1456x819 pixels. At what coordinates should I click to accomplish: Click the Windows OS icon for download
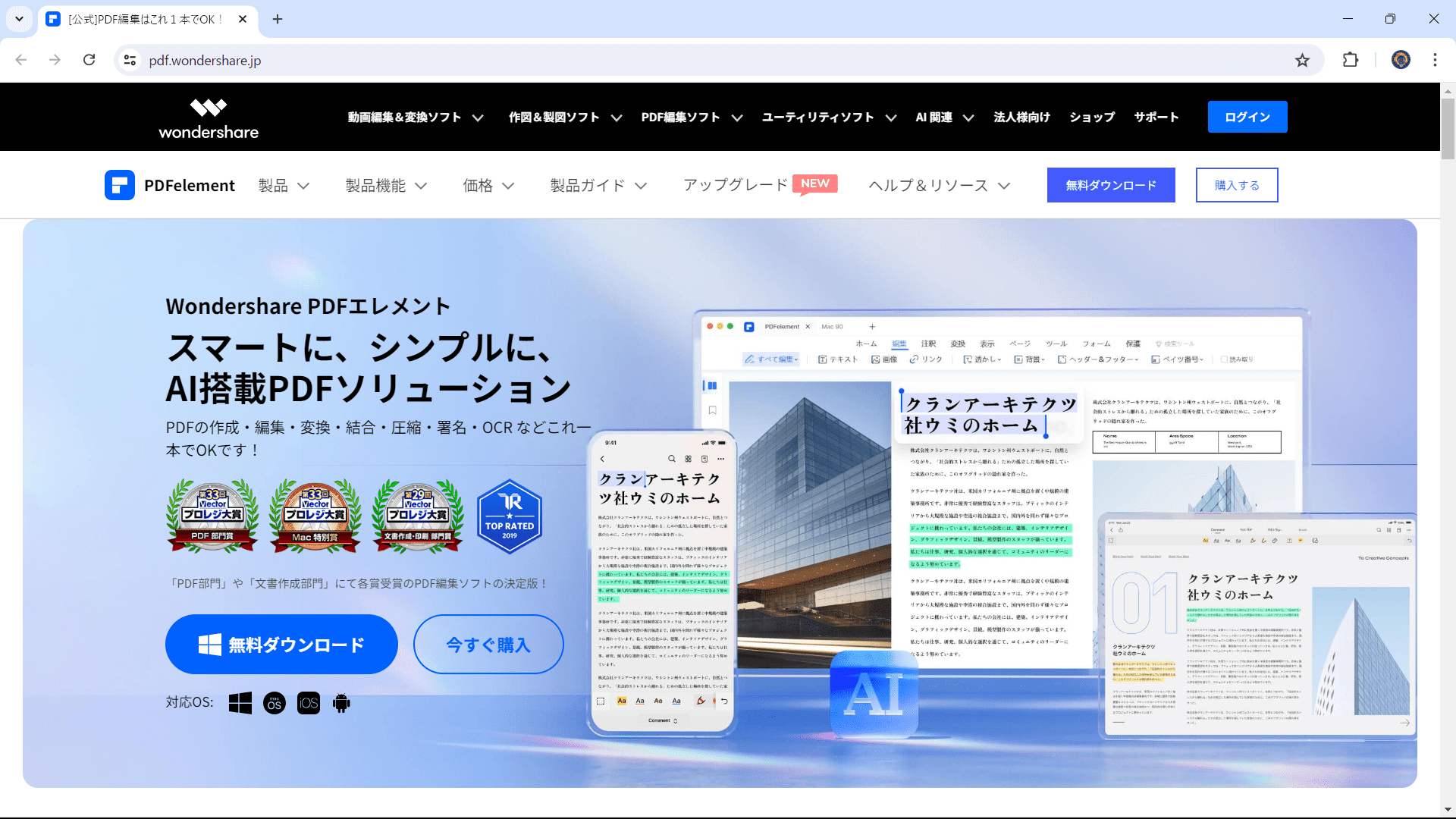240,702
